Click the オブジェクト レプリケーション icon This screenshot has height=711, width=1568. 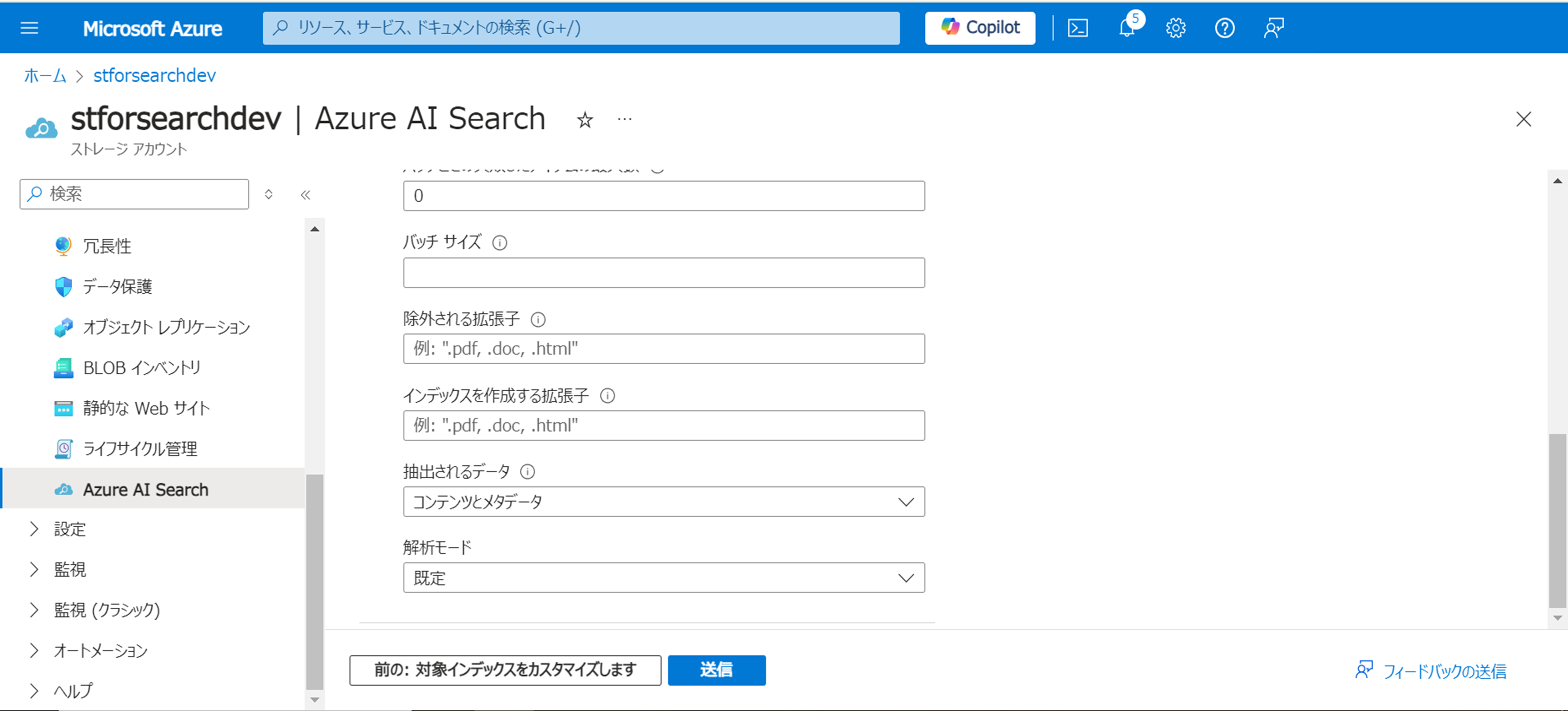coord(64,327)
